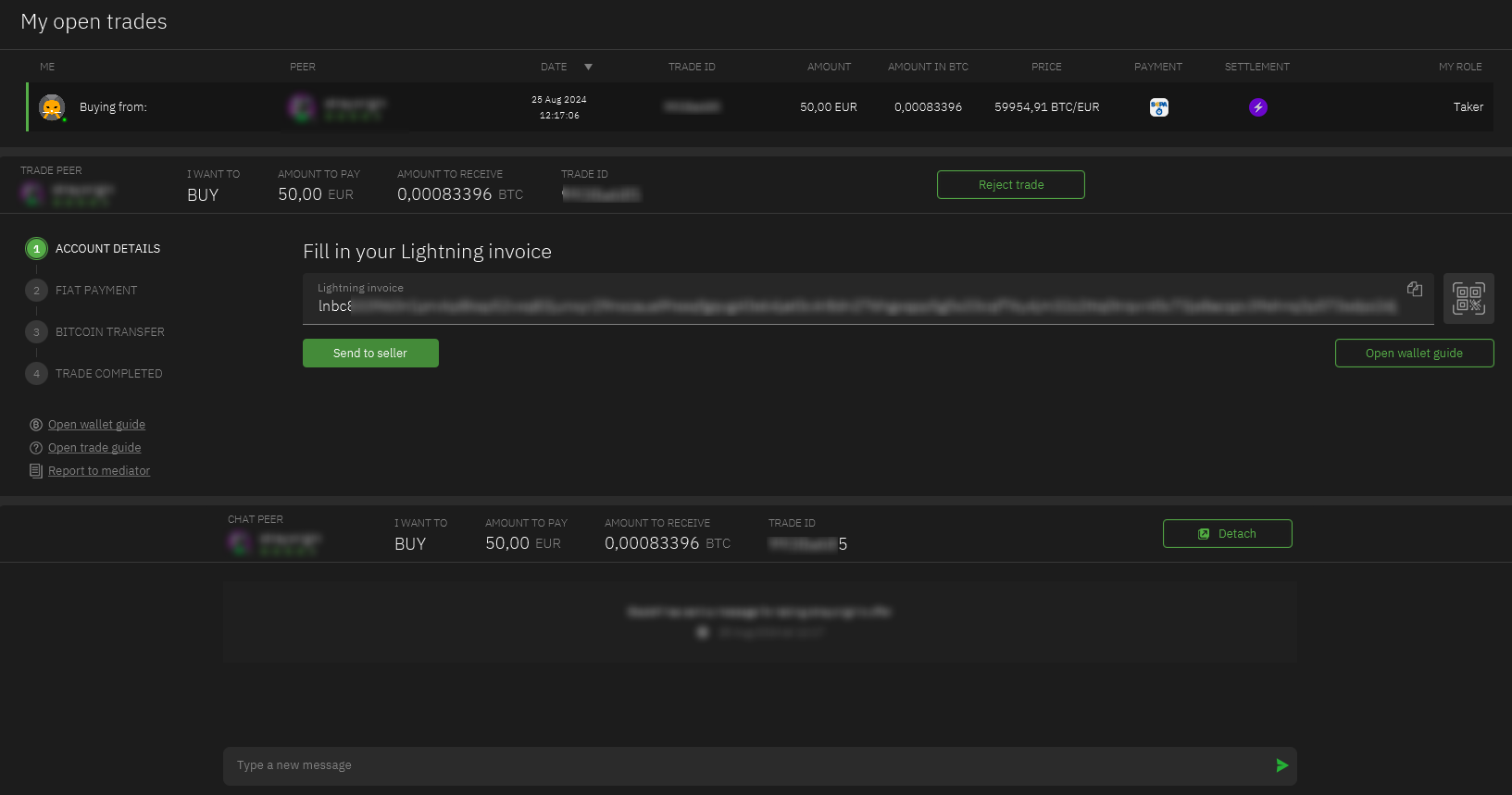Viewport: 1512px width, 795px height.
Task: Click the peer avatar in trade row
Action: pyautogui.click(x=301, y=107)
